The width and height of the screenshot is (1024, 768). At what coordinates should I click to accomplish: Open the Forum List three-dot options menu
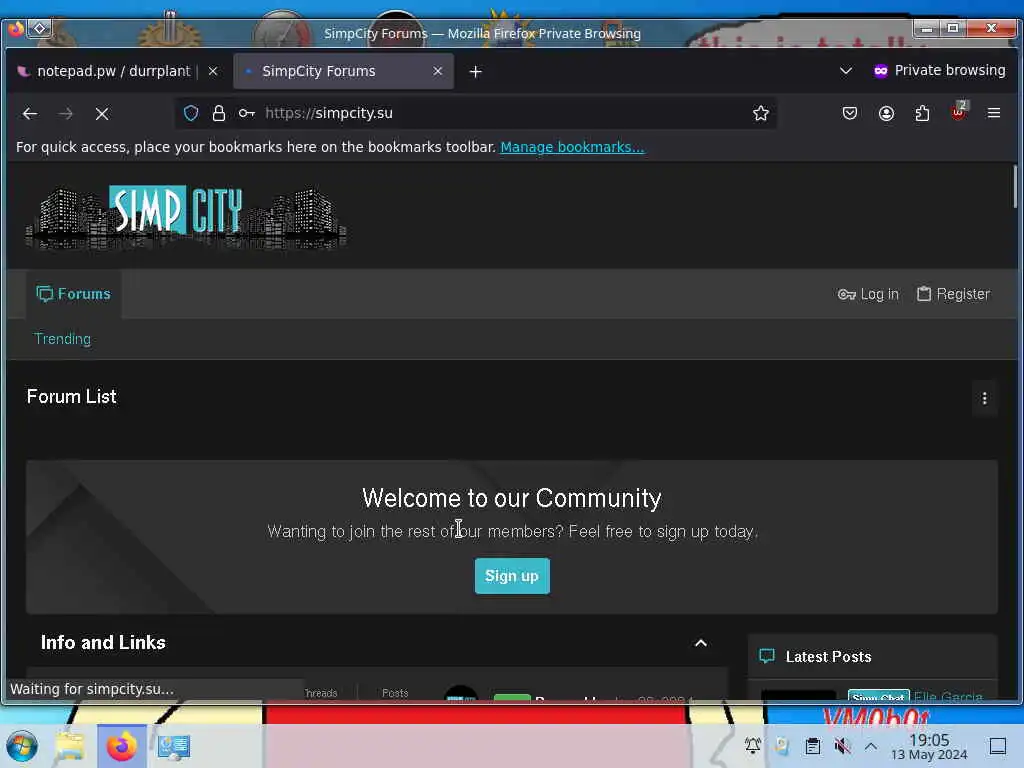click(984, 398)
